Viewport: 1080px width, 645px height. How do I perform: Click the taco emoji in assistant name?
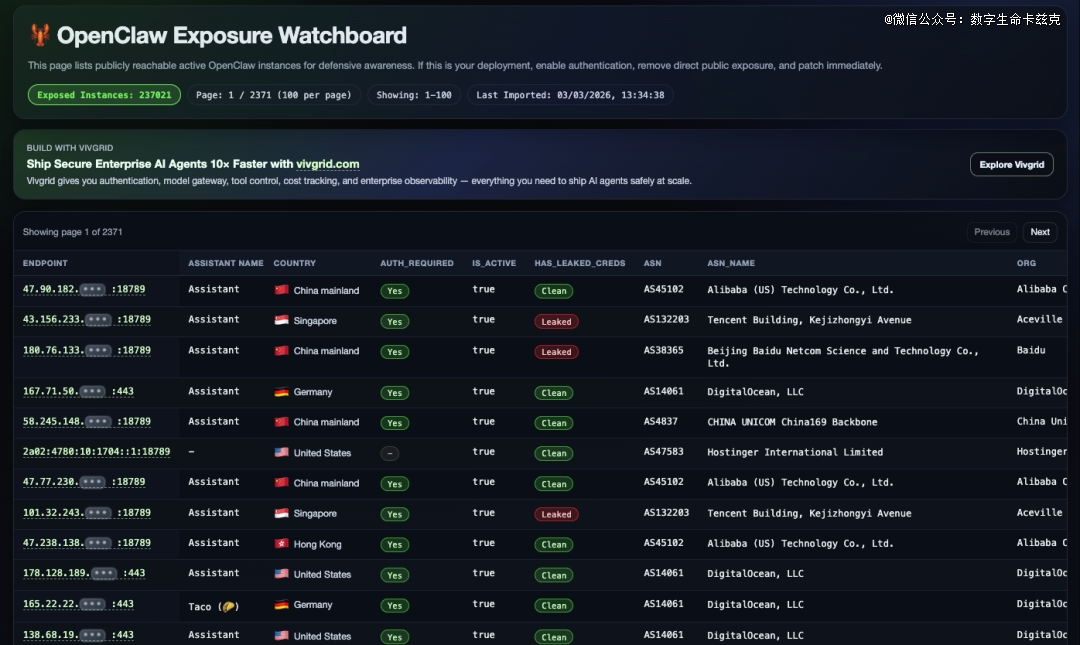point(227,606)
